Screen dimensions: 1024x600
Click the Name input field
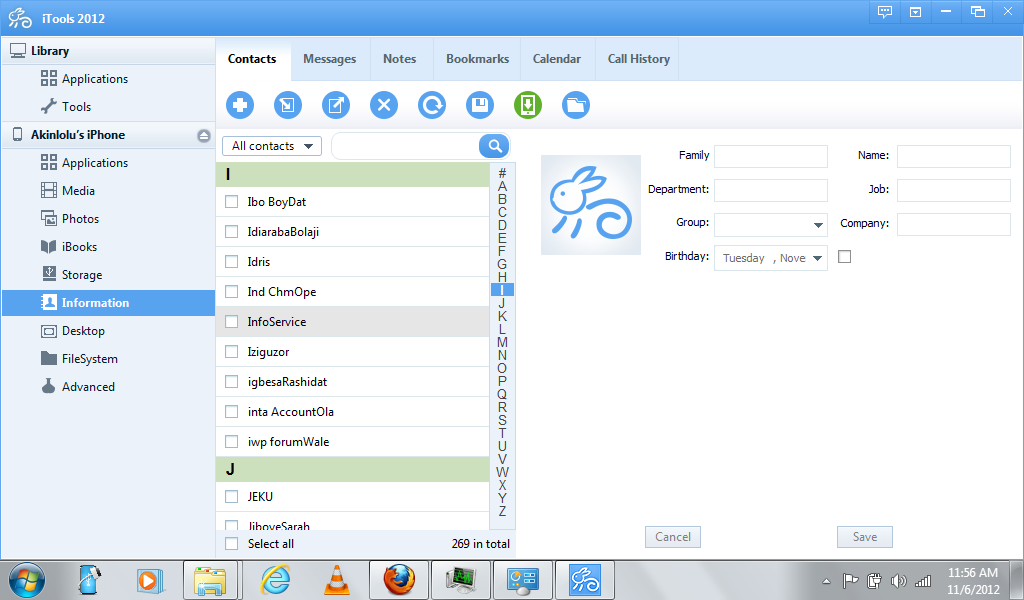(953, 157)
